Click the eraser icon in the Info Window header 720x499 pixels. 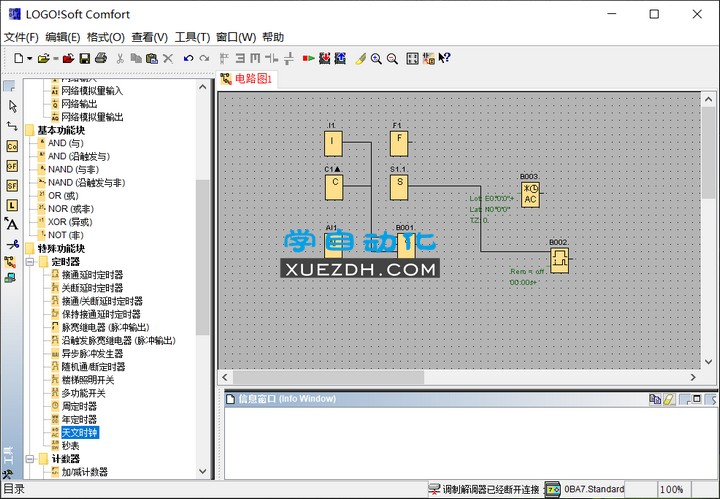[x=669, y=399]
